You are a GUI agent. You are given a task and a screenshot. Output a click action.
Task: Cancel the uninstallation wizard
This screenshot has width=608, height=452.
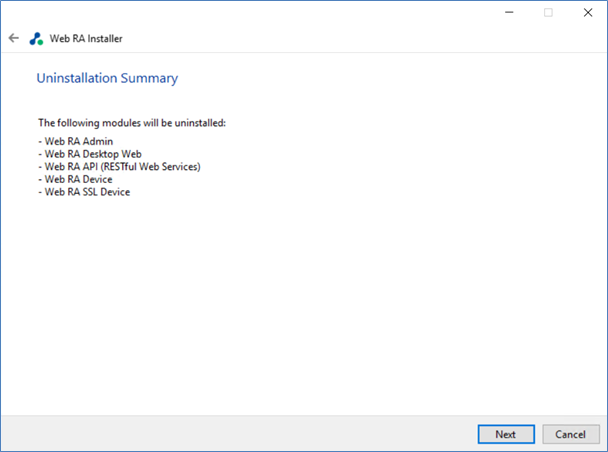click(571, 434)
